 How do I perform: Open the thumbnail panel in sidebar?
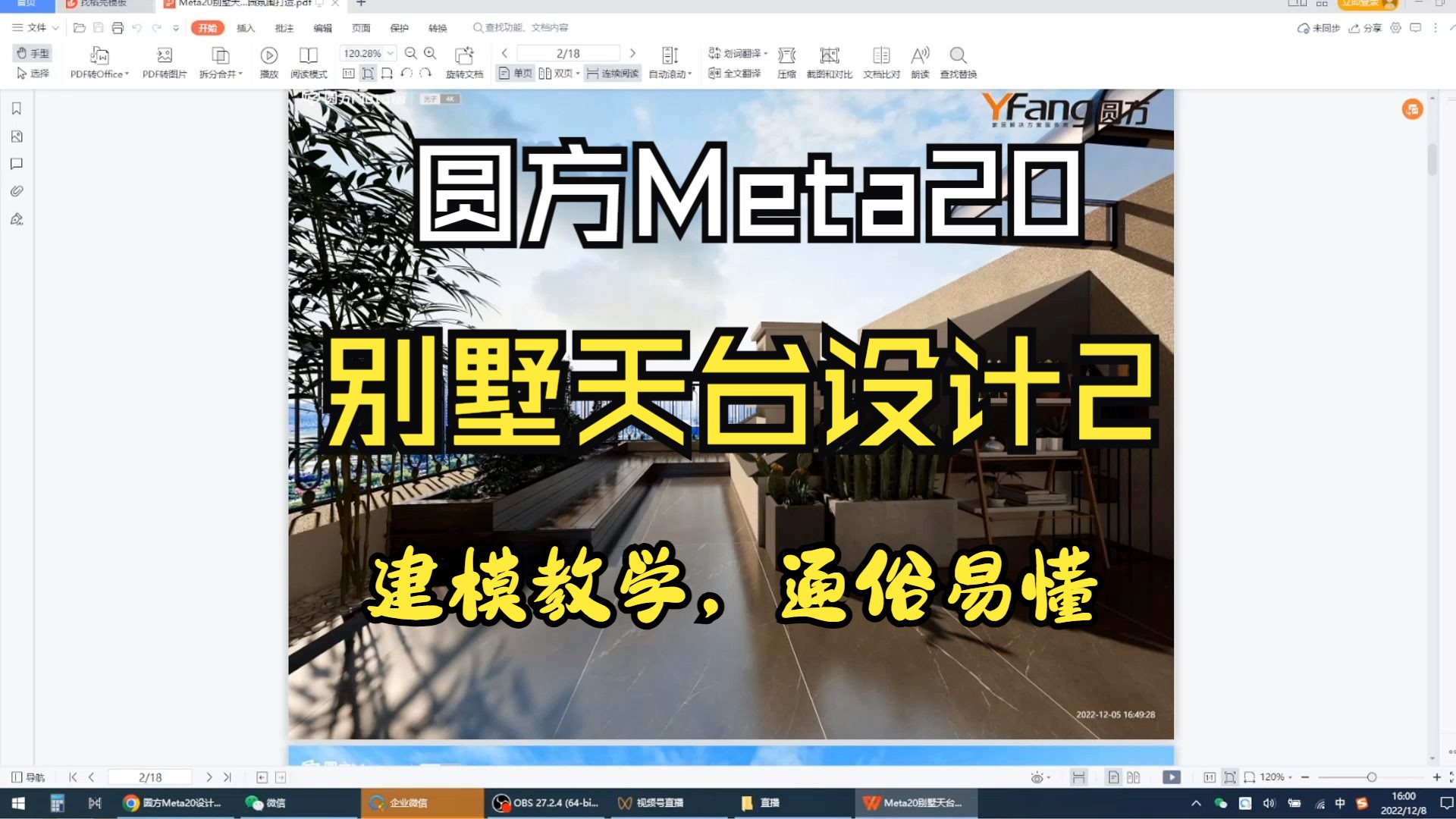(x=17, y=136)
